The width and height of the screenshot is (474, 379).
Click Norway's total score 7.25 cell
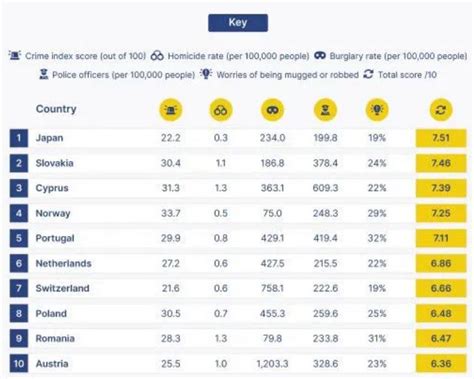(441, 213)
